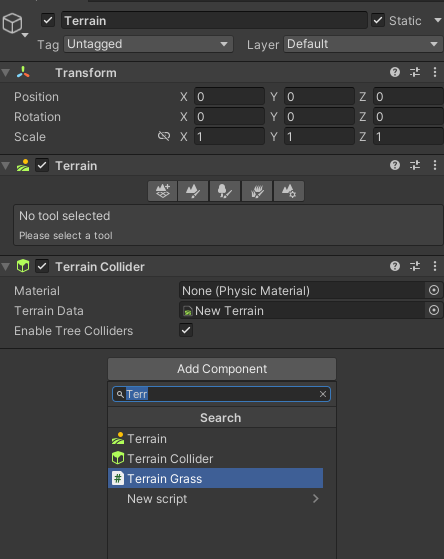This screenshot has width=444, height=559.
Task: Pick a Physic Material with object selector
Action: (434, 291)
